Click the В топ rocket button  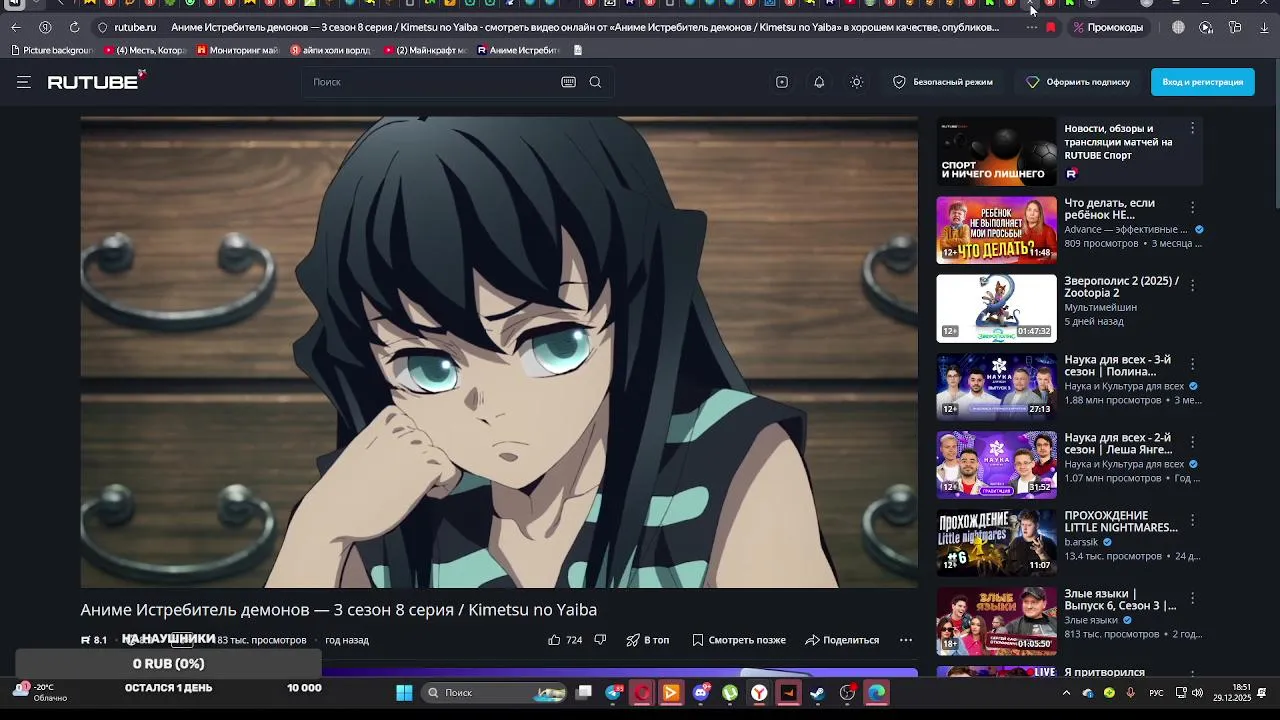648,640
